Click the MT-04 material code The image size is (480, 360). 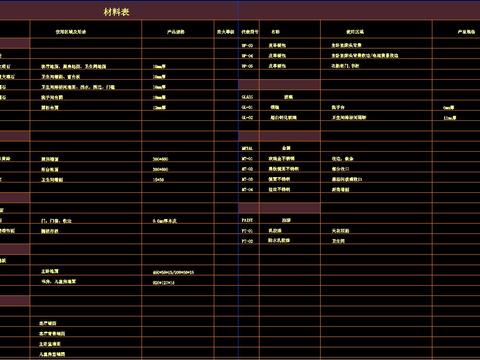(247, 190)
